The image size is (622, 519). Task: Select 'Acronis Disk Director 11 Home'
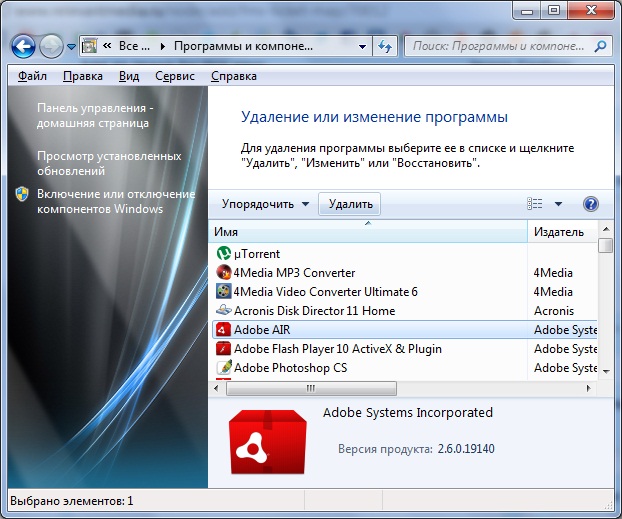315,311
